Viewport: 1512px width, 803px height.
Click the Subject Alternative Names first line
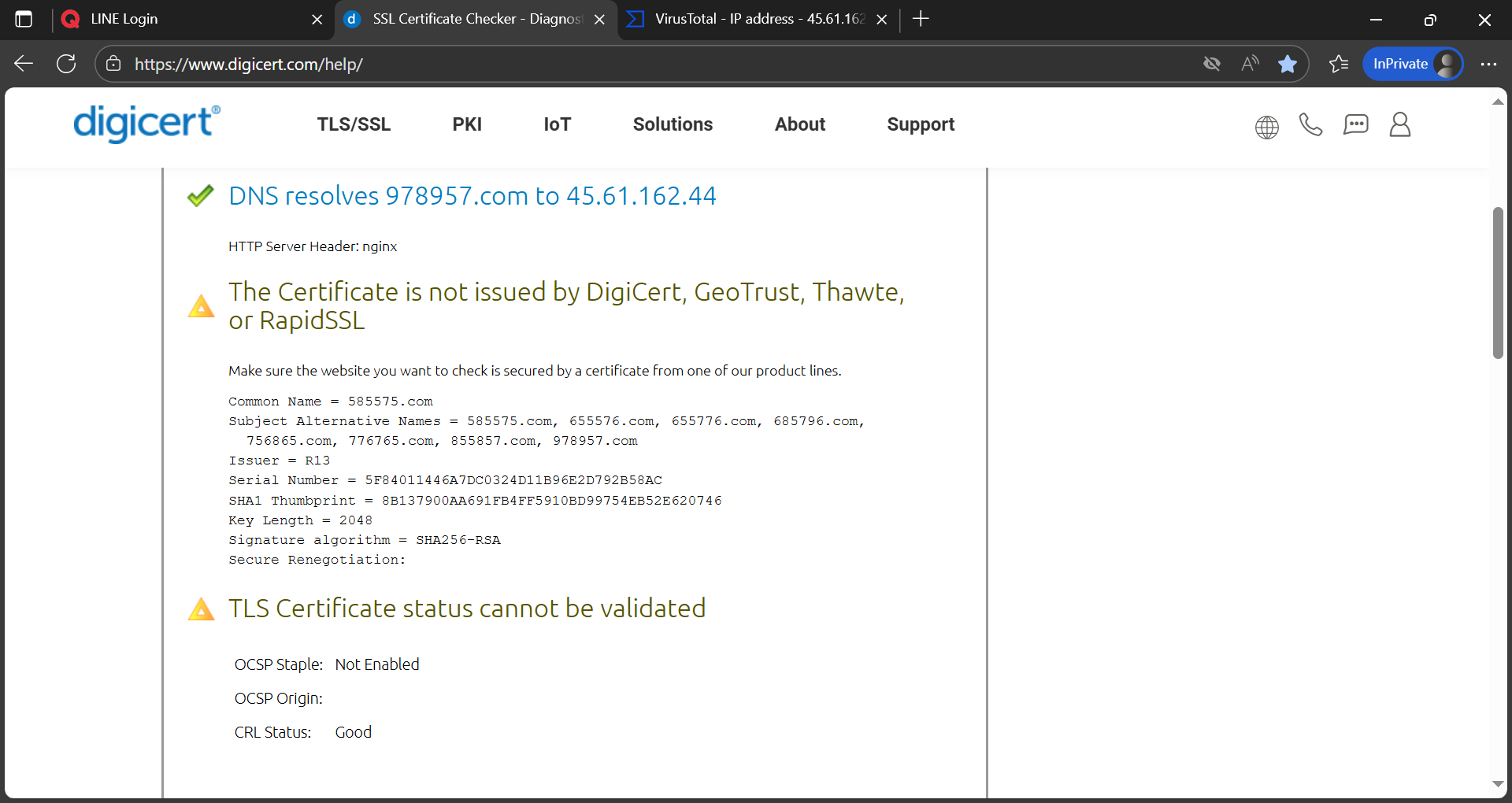tap(547, 421)
